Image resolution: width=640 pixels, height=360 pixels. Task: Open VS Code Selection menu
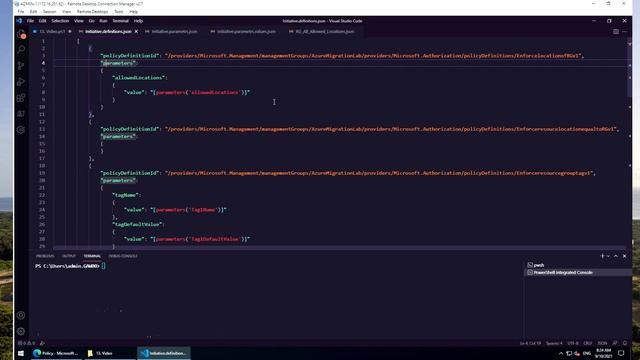(x=60, y=21)
